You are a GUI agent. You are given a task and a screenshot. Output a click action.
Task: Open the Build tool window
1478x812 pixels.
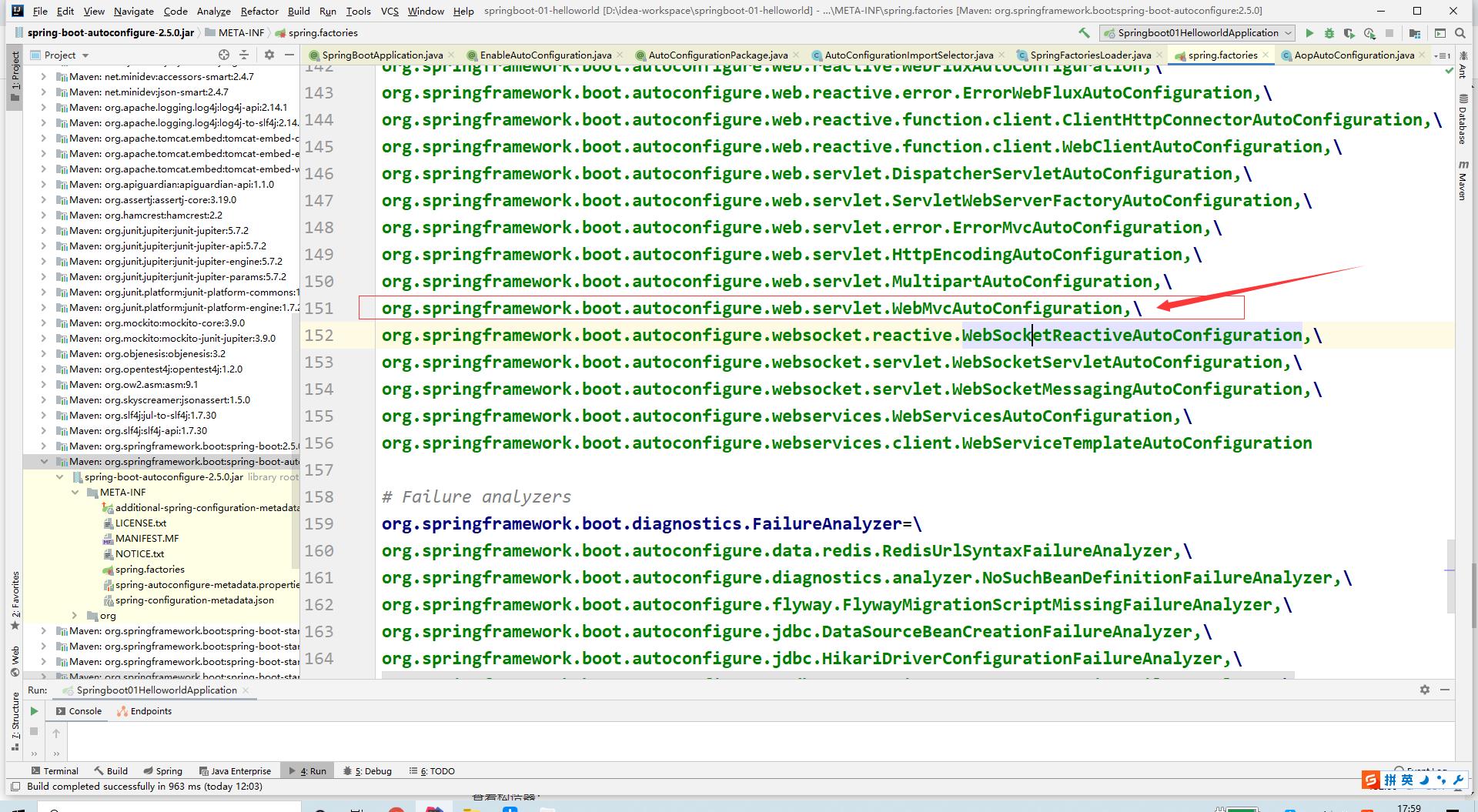click(111, 770)
